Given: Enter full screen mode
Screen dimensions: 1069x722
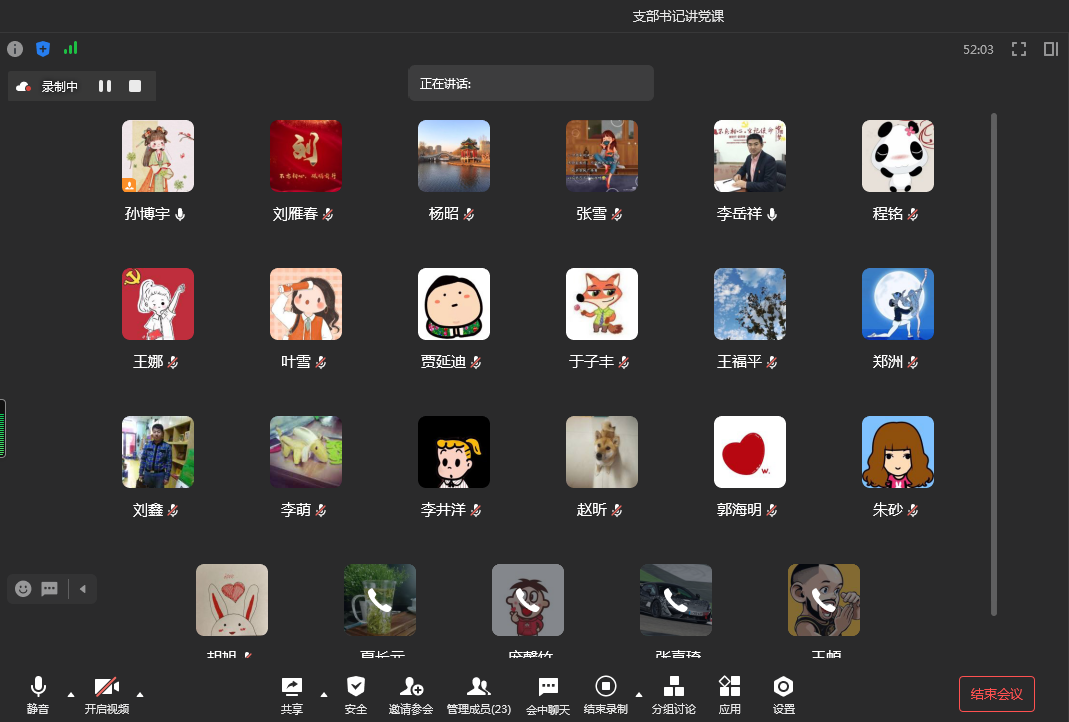Looking at the screenshot, I should [x=1019, y=49].
